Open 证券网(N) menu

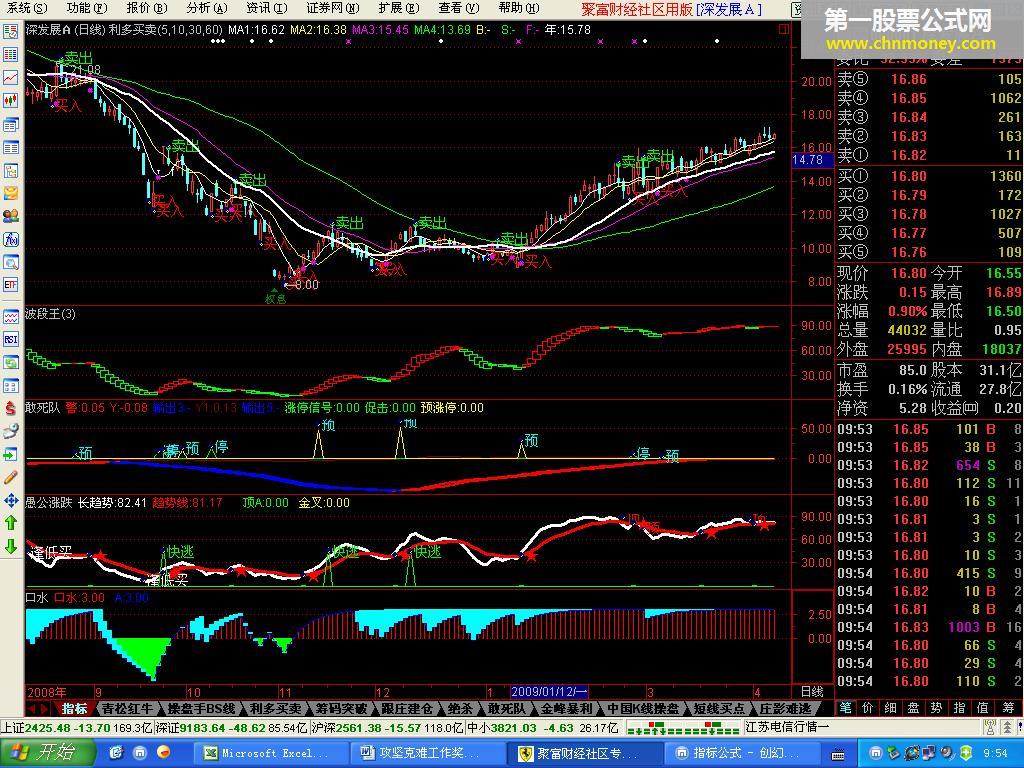tap(332, 8)
